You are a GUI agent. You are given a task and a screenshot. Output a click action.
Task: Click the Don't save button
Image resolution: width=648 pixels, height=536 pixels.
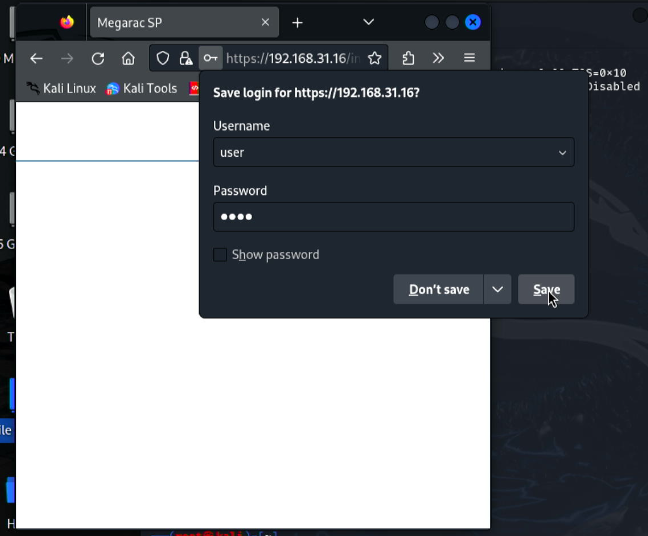438,289
